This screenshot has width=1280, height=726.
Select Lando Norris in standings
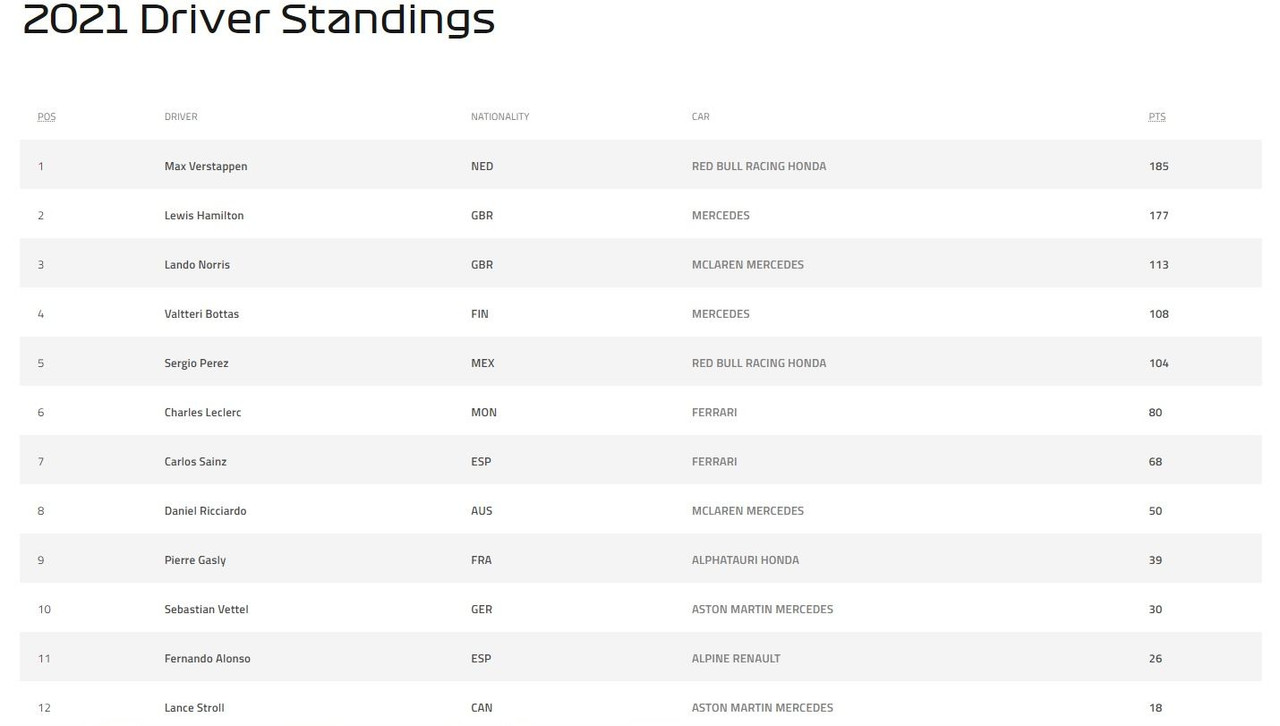click(197, 264)
